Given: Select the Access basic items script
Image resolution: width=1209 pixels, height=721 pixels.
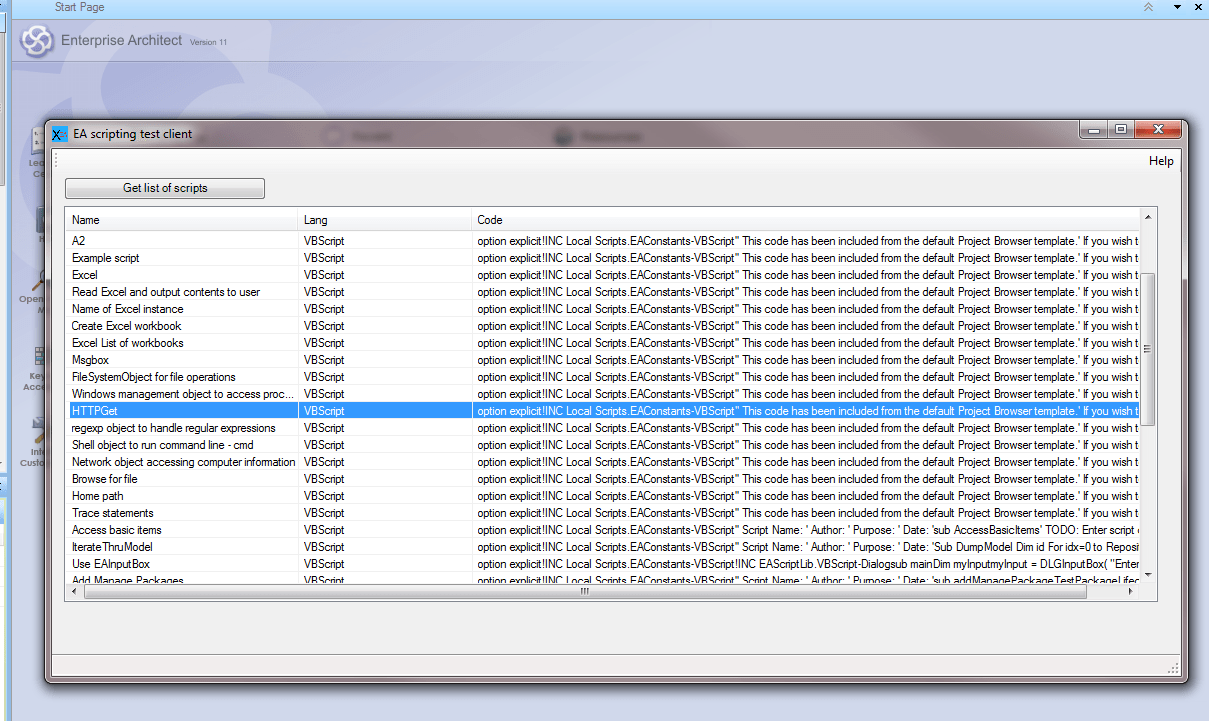Looking at the screenshot, I should tap(117, 530).
